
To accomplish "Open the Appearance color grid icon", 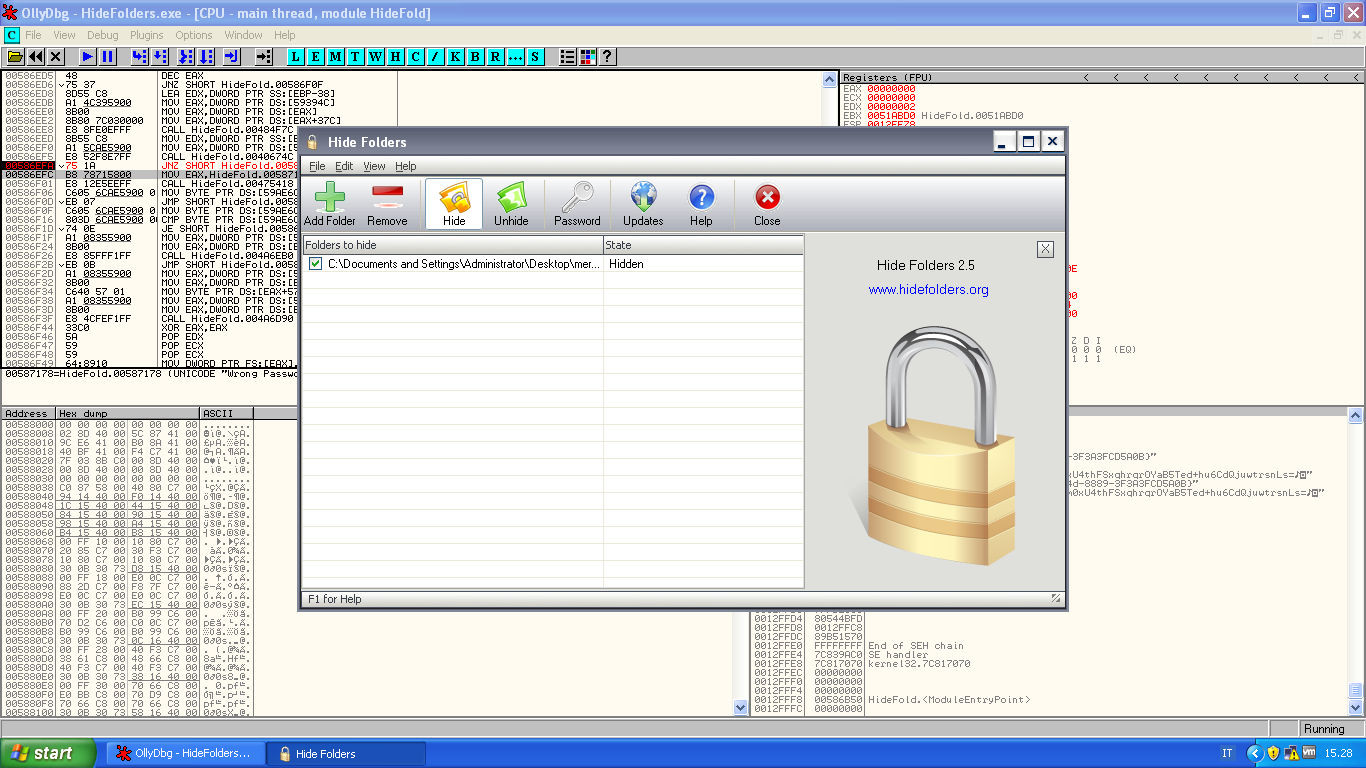I will (587, 57).
